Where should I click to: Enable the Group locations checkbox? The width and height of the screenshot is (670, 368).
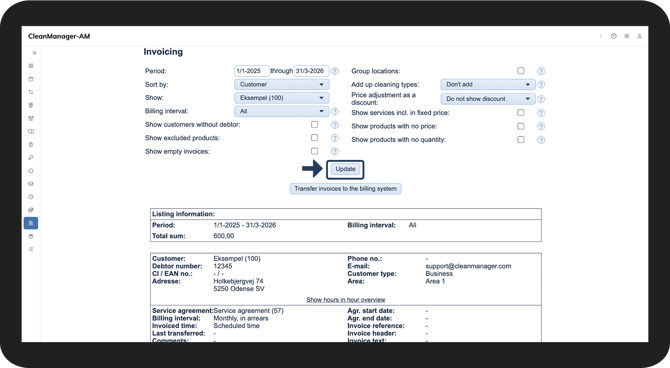point(520,71)
